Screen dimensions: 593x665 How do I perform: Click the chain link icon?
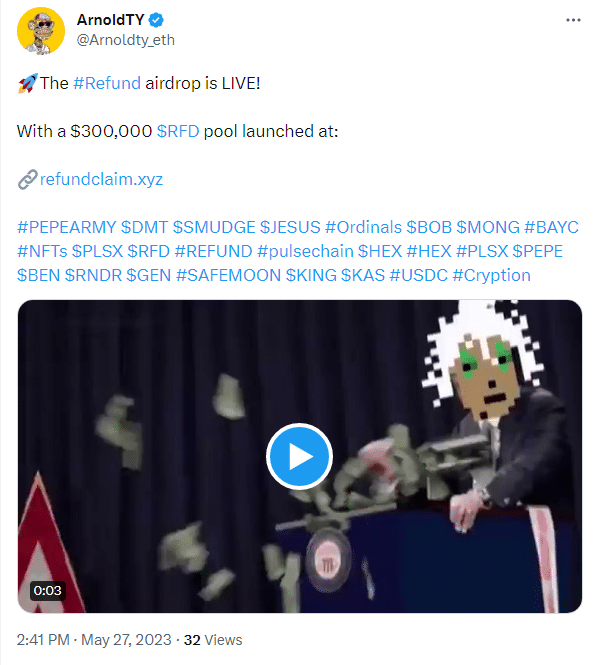click(27, 179)
